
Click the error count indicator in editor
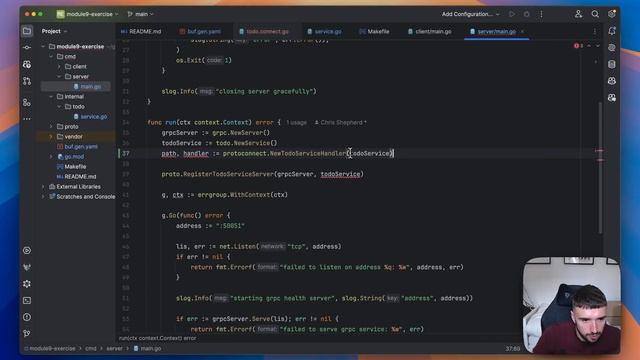coord(579,46)
